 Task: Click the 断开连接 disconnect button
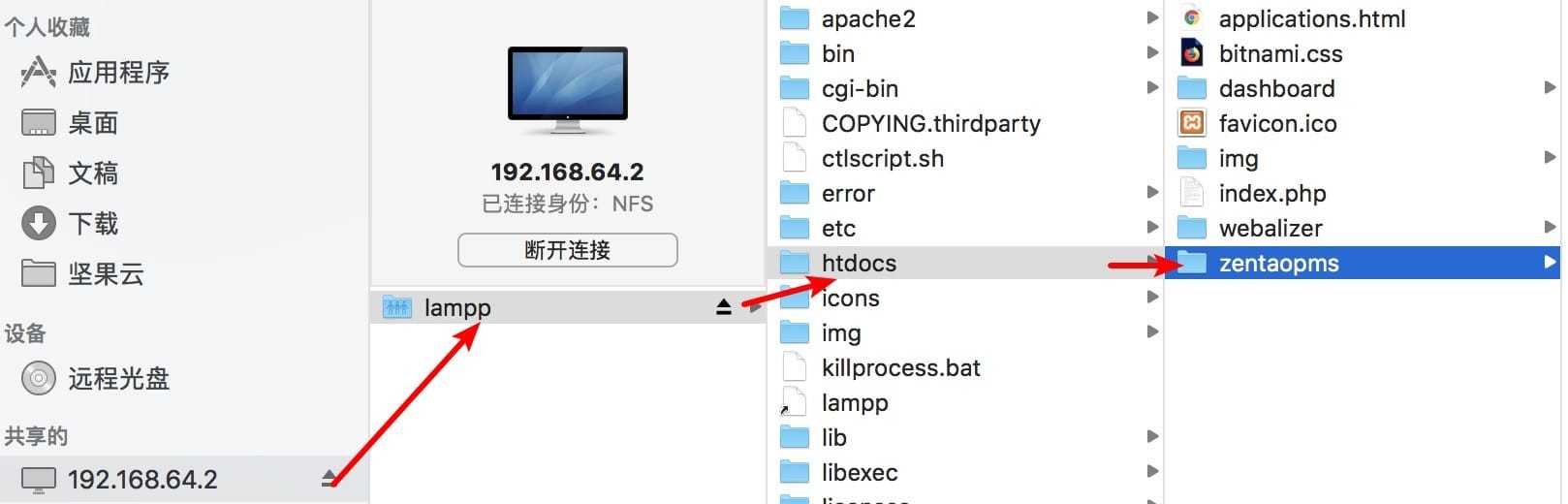[x=568, y=250]
